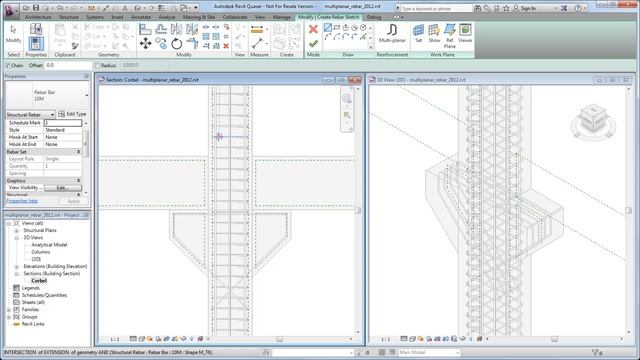Select the Move tool
Viewport: 640px width, 360px height.
(x=145, y=43)
